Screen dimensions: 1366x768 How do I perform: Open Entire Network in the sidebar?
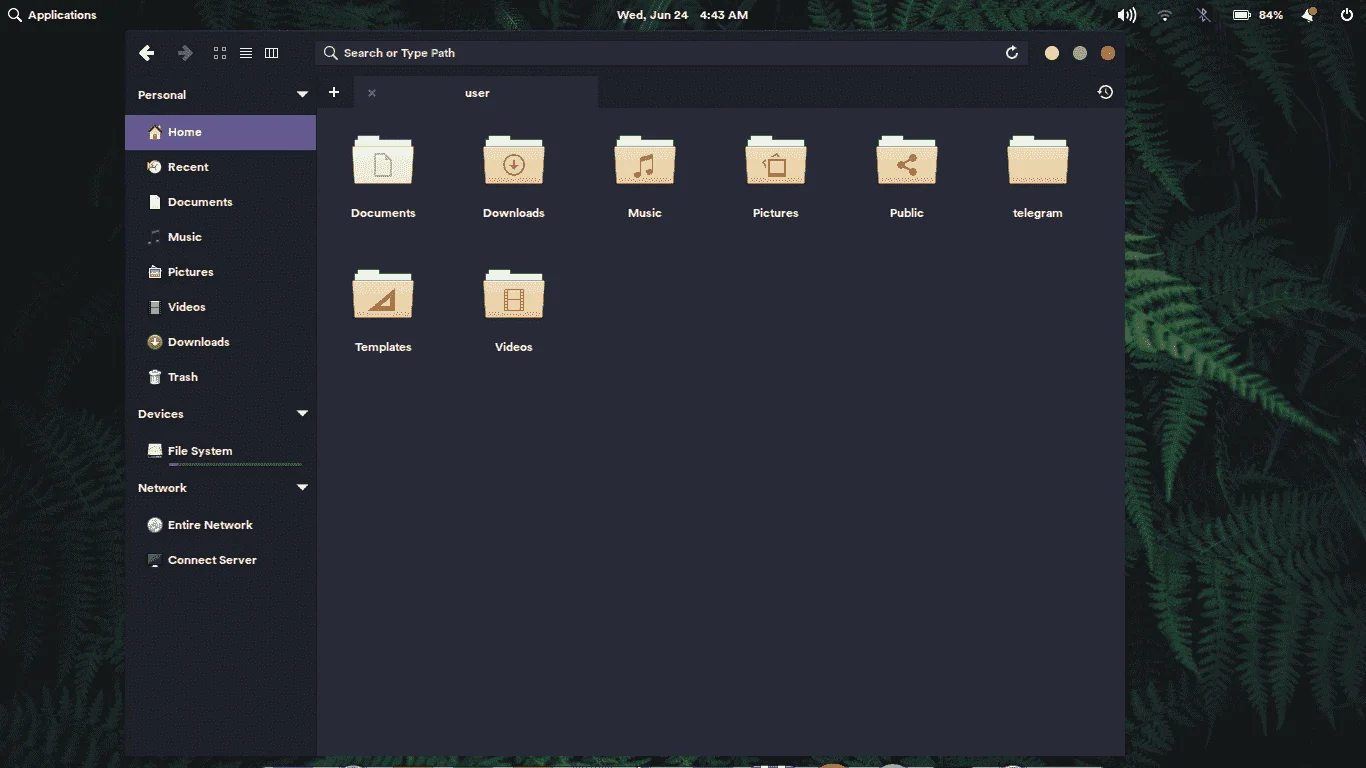[x=220, y=525]
